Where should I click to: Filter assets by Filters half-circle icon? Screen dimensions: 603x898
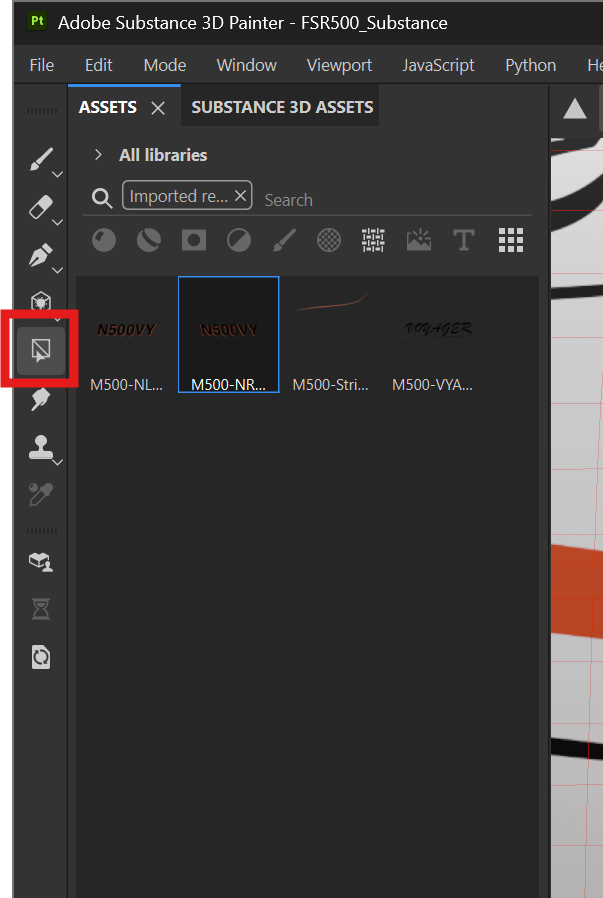coord(239,240)
